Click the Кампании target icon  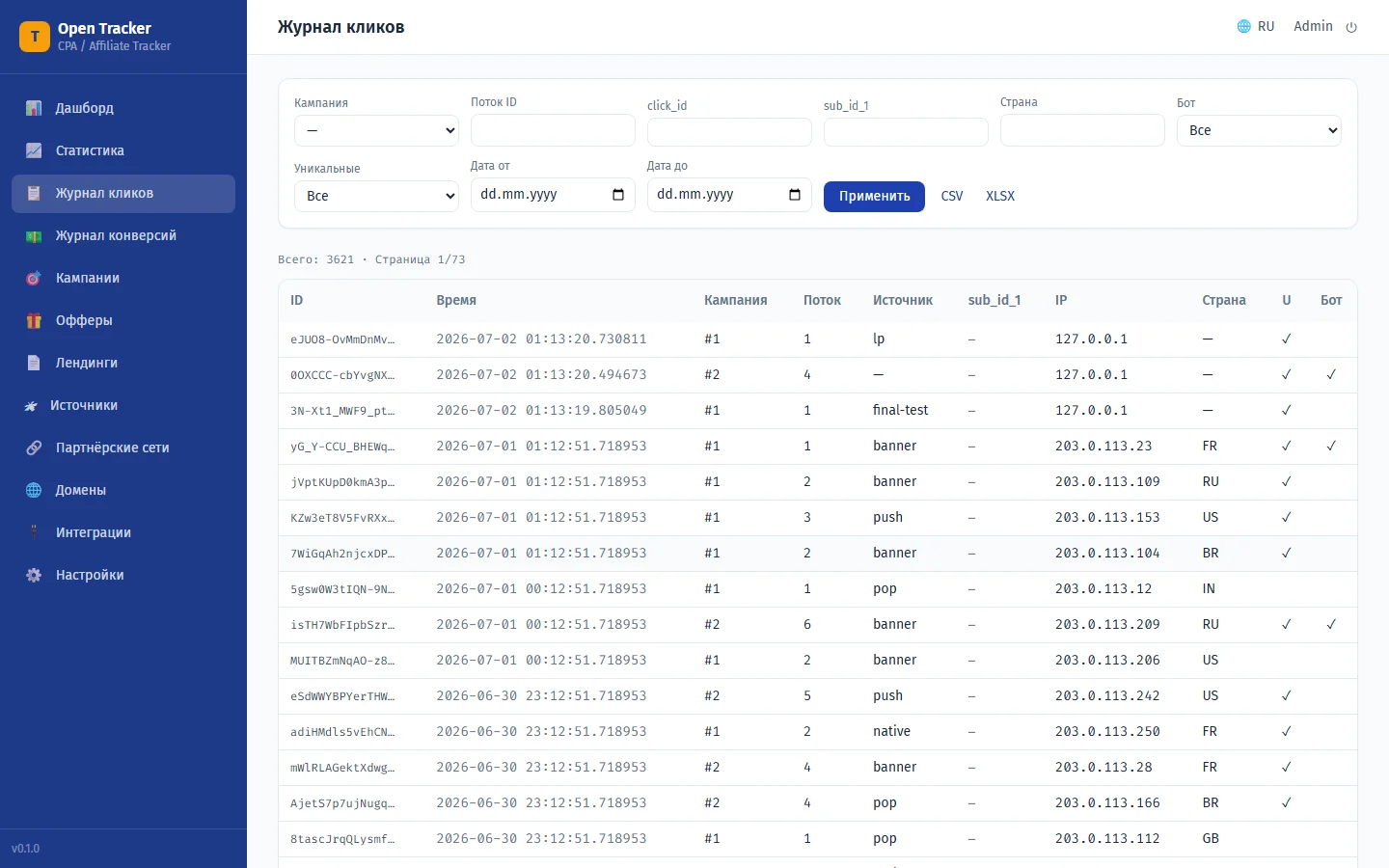(x=34, y=278)
